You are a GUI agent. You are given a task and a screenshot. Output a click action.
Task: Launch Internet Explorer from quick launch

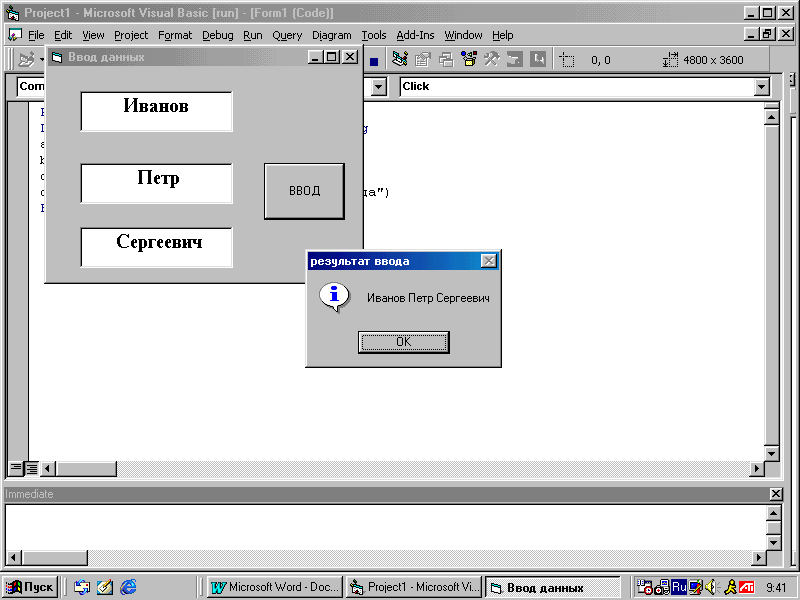point(128,587)
